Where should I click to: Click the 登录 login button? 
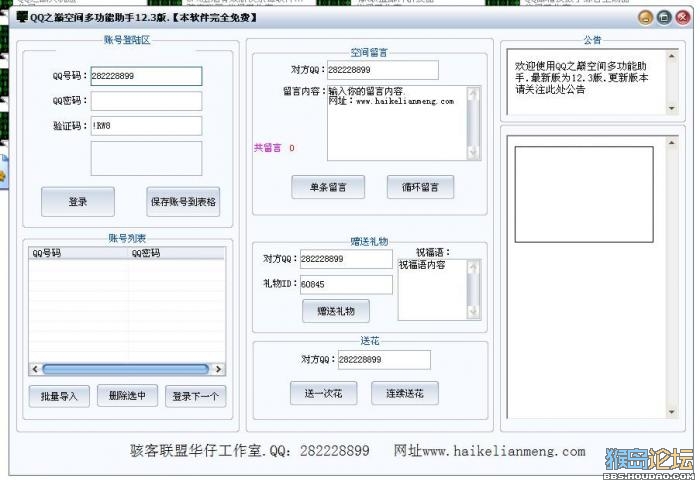coord(78,202)
